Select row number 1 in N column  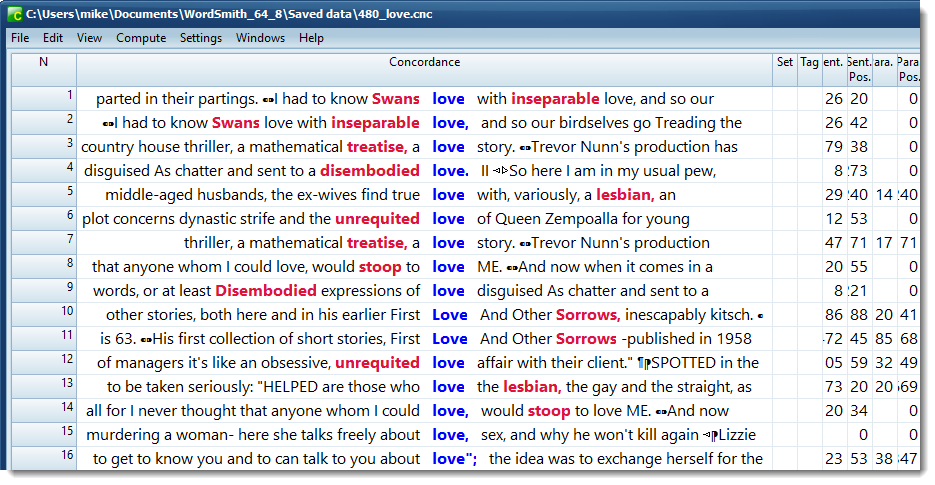(44, 98)
